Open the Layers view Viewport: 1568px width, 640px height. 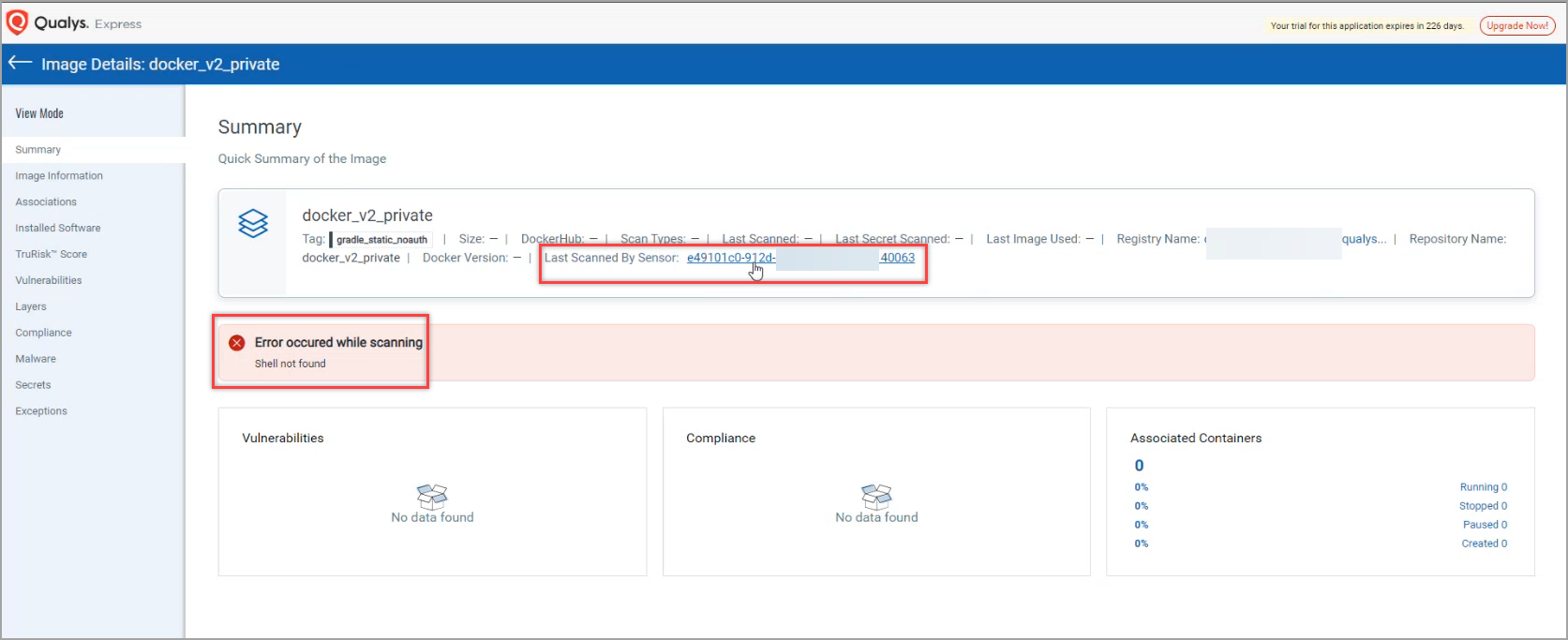tap(31, 307)
